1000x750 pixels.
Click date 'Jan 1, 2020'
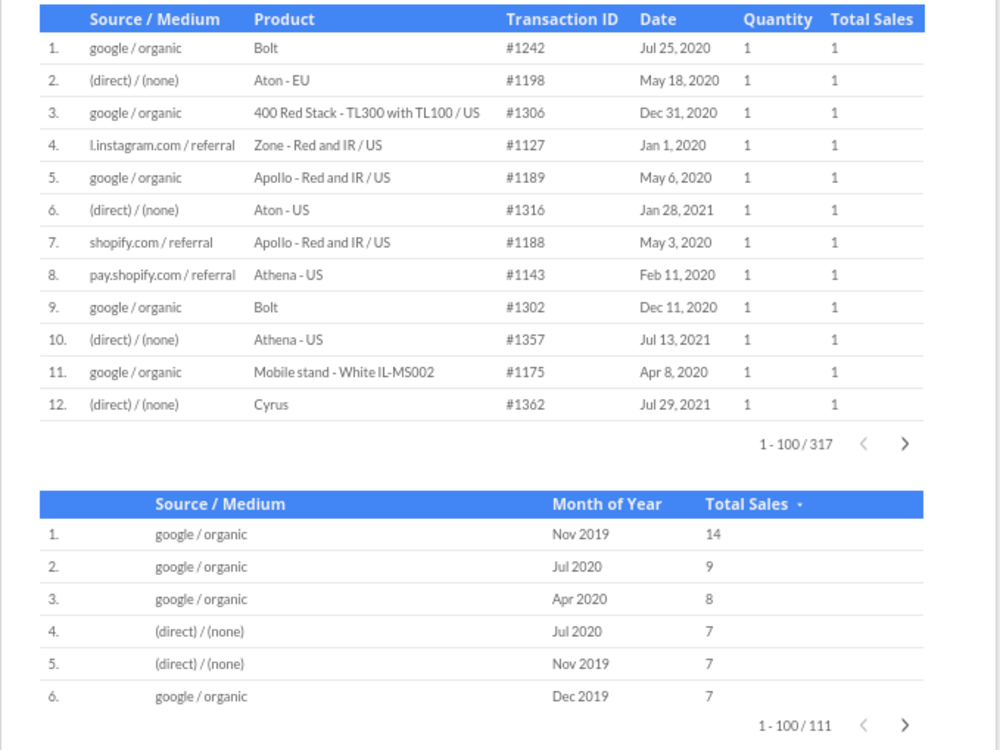coord(673,145)
